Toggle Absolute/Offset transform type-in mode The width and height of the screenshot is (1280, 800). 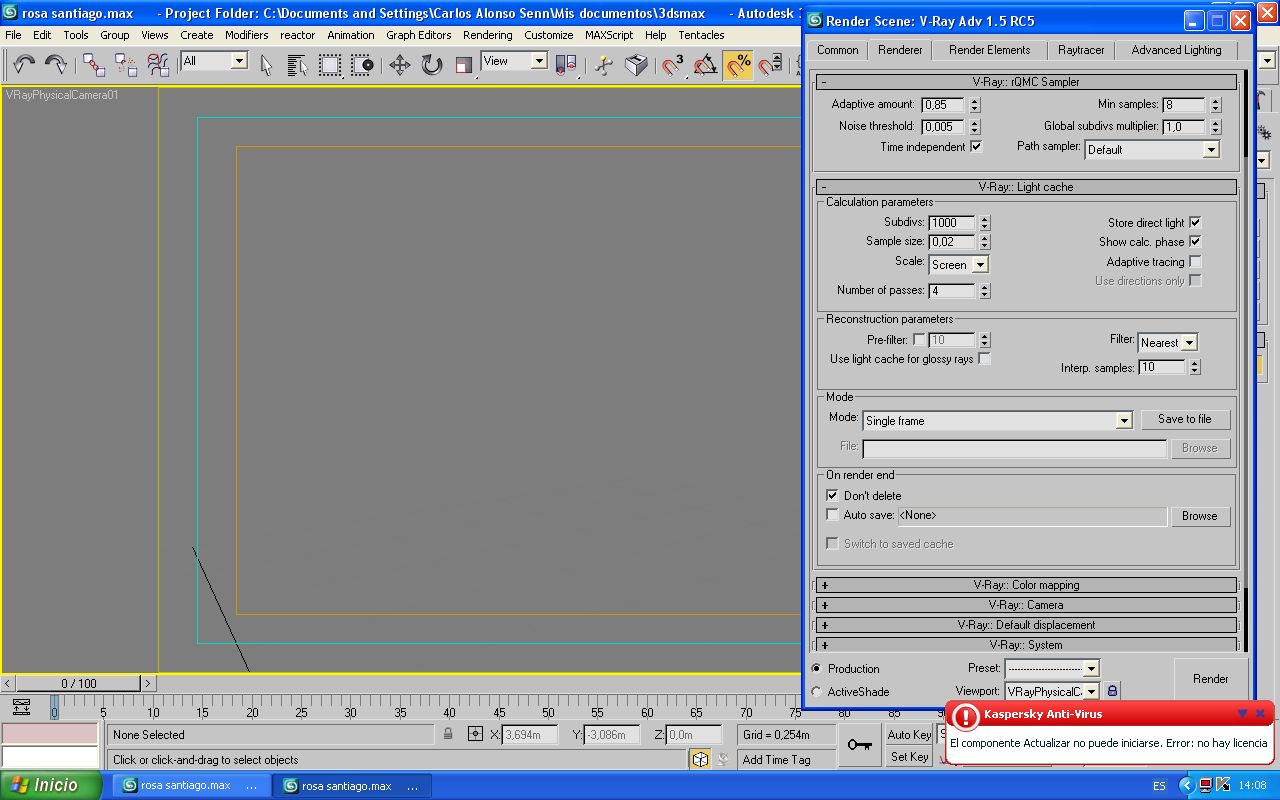[x=475, y=734]
